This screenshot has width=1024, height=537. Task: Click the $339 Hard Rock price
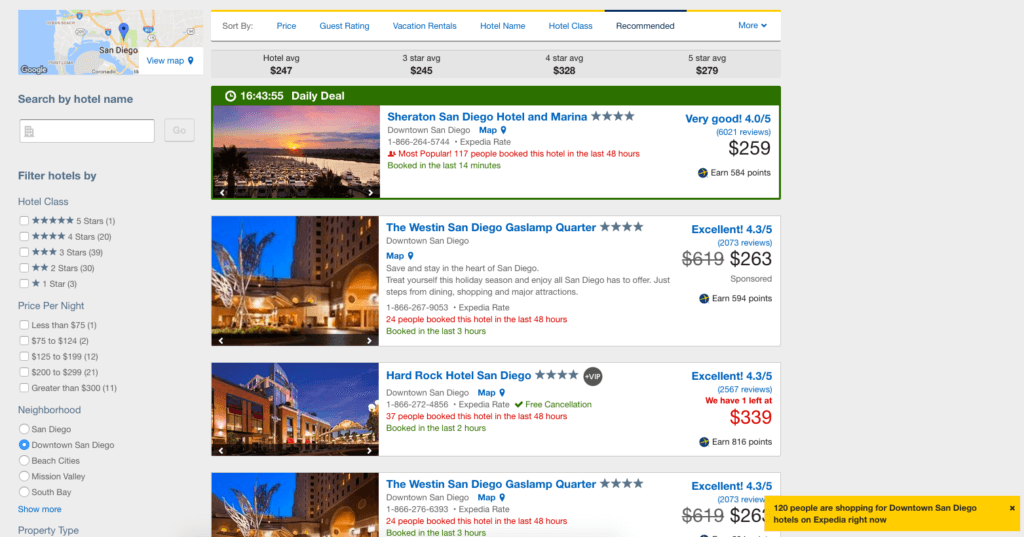pyautogui.click(x=751, y=417)
